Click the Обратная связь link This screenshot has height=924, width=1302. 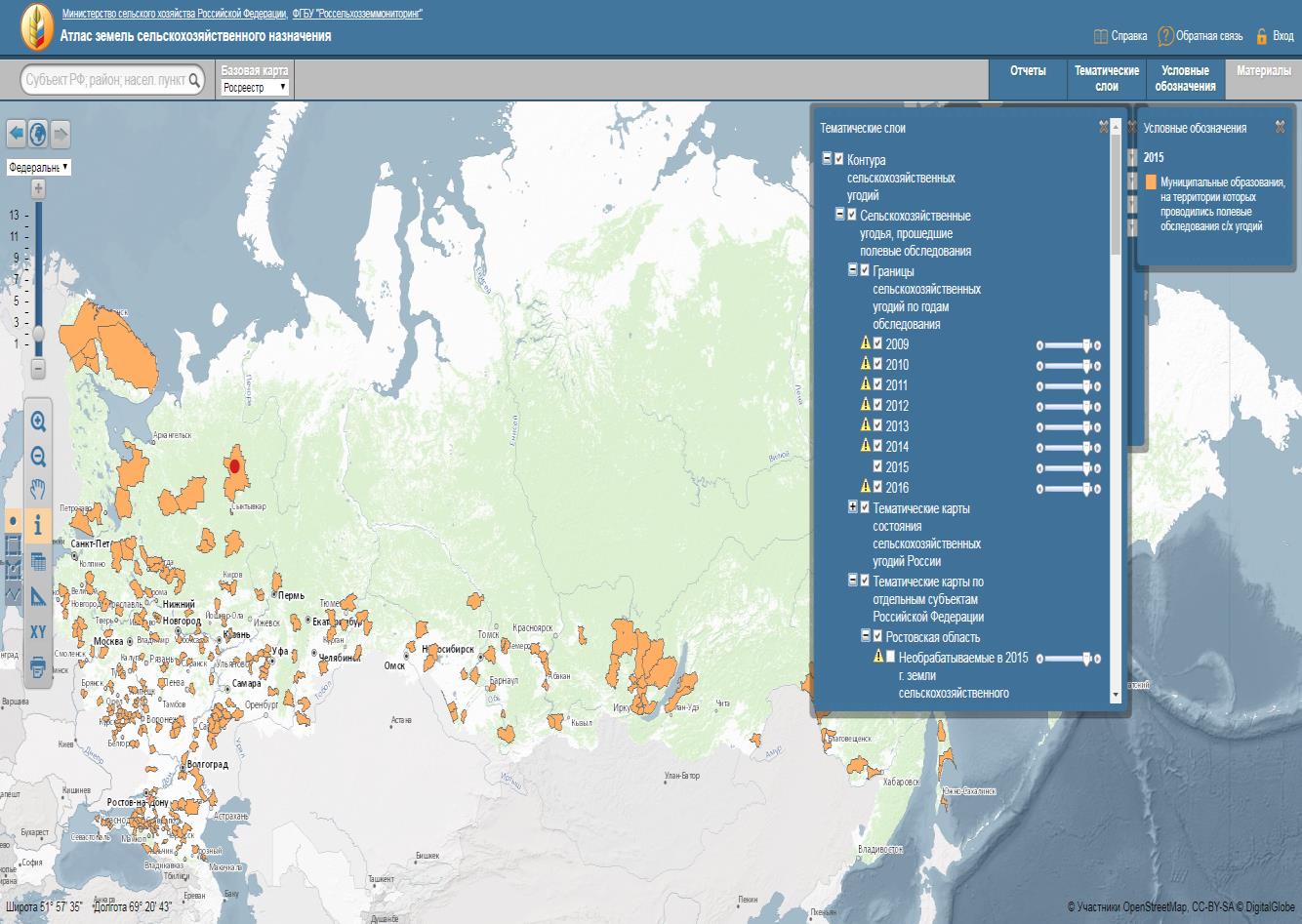[1200, 36]
